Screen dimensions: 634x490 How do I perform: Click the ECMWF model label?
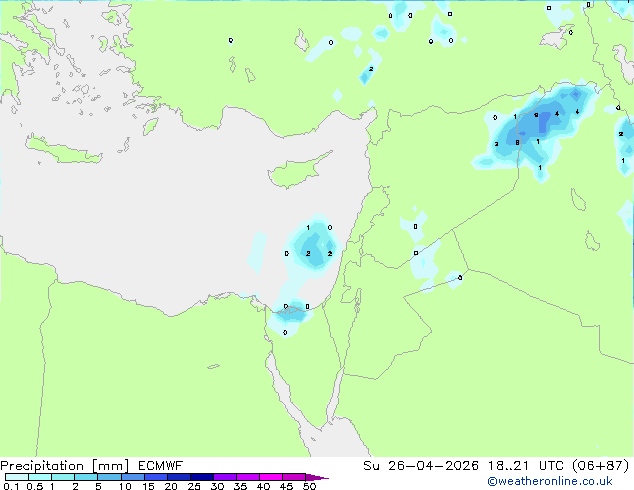[161, 466]
